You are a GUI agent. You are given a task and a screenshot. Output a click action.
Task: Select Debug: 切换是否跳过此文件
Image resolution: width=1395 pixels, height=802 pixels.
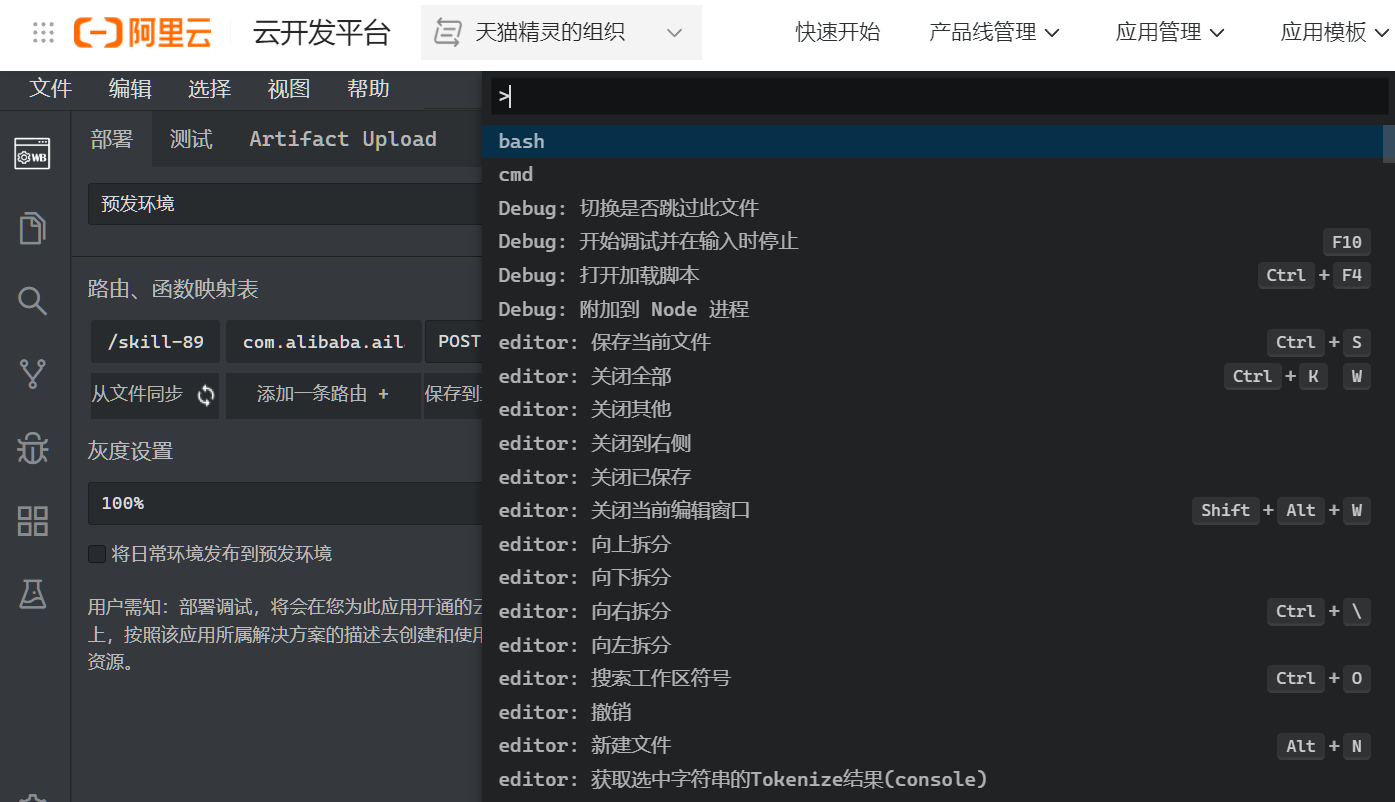(x=932, y=209)
